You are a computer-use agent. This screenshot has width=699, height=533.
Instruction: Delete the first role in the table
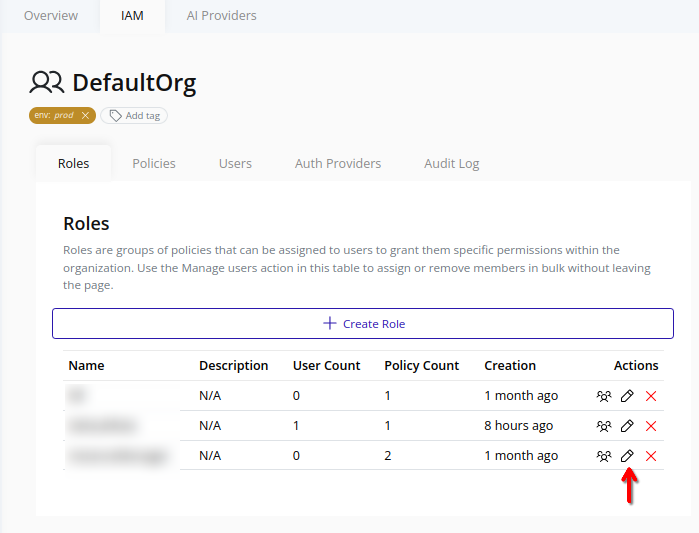tap(651, 396)
